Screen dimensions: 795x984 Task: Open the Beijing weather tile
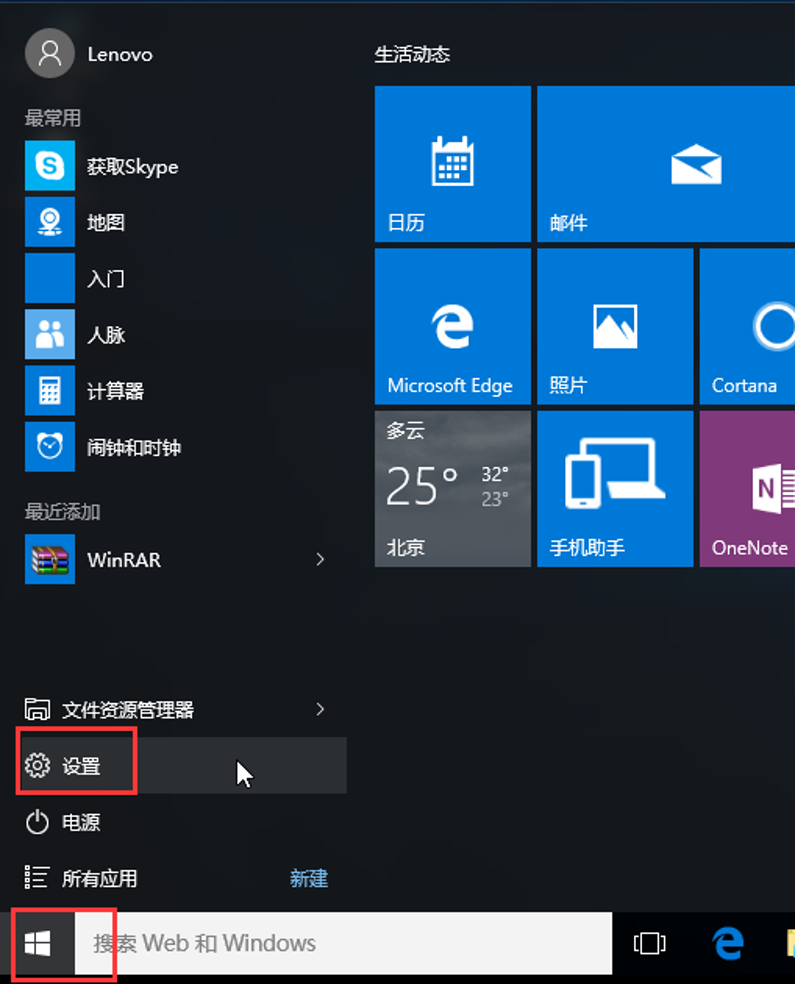pos(452,488)
